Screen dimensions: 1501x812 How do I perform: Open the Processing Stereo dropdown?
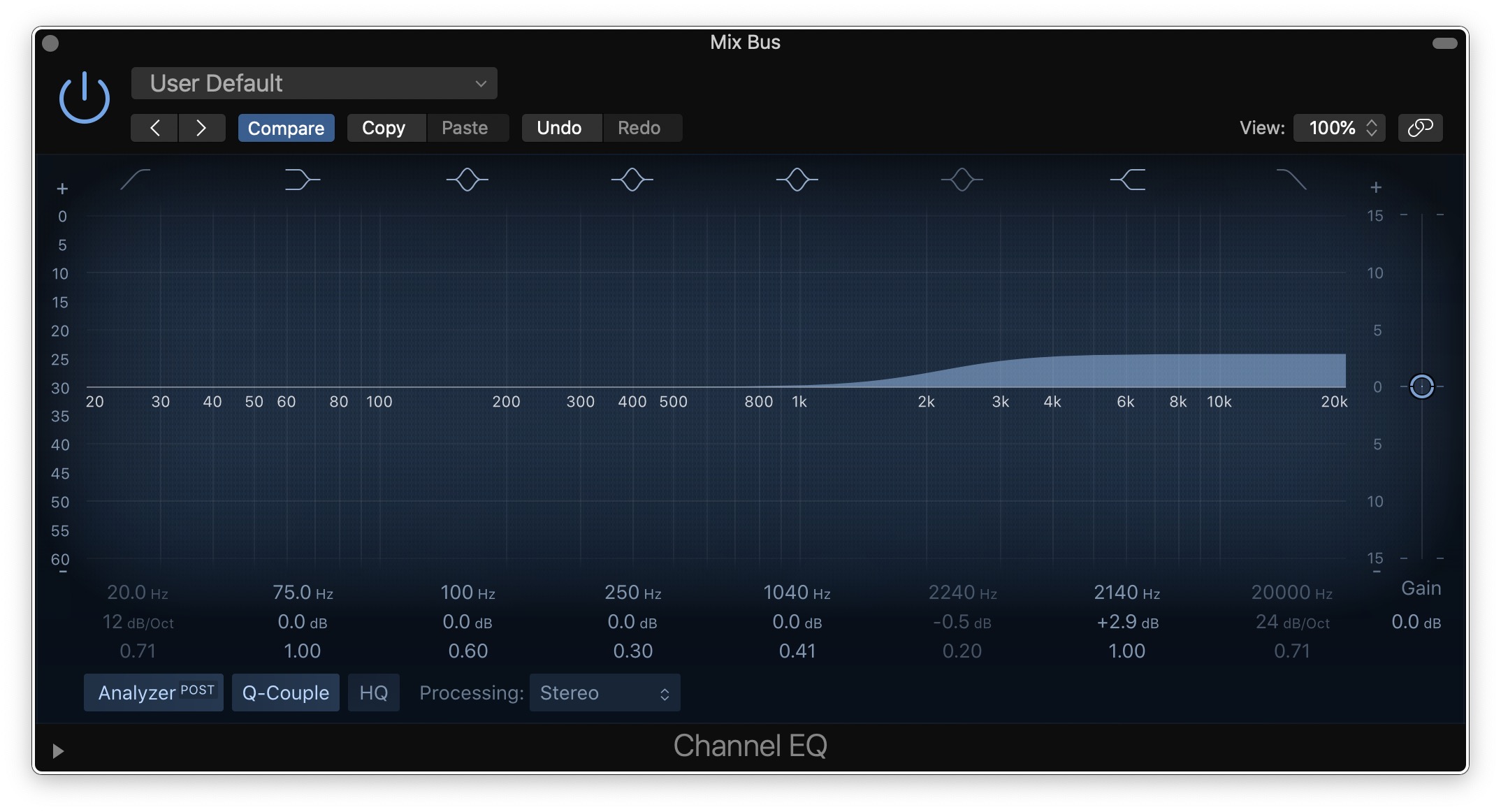point(604,693)
